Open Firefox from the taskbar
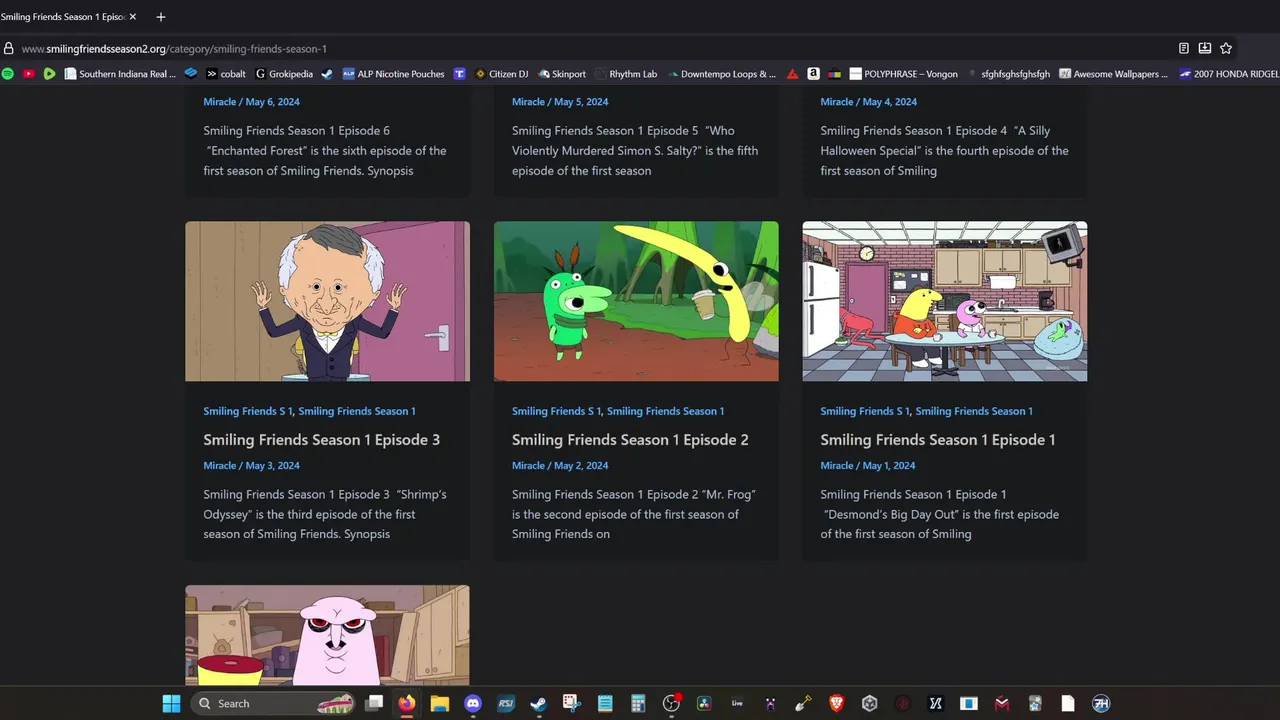Screen dimensions: 1280x720 (405, 703)
